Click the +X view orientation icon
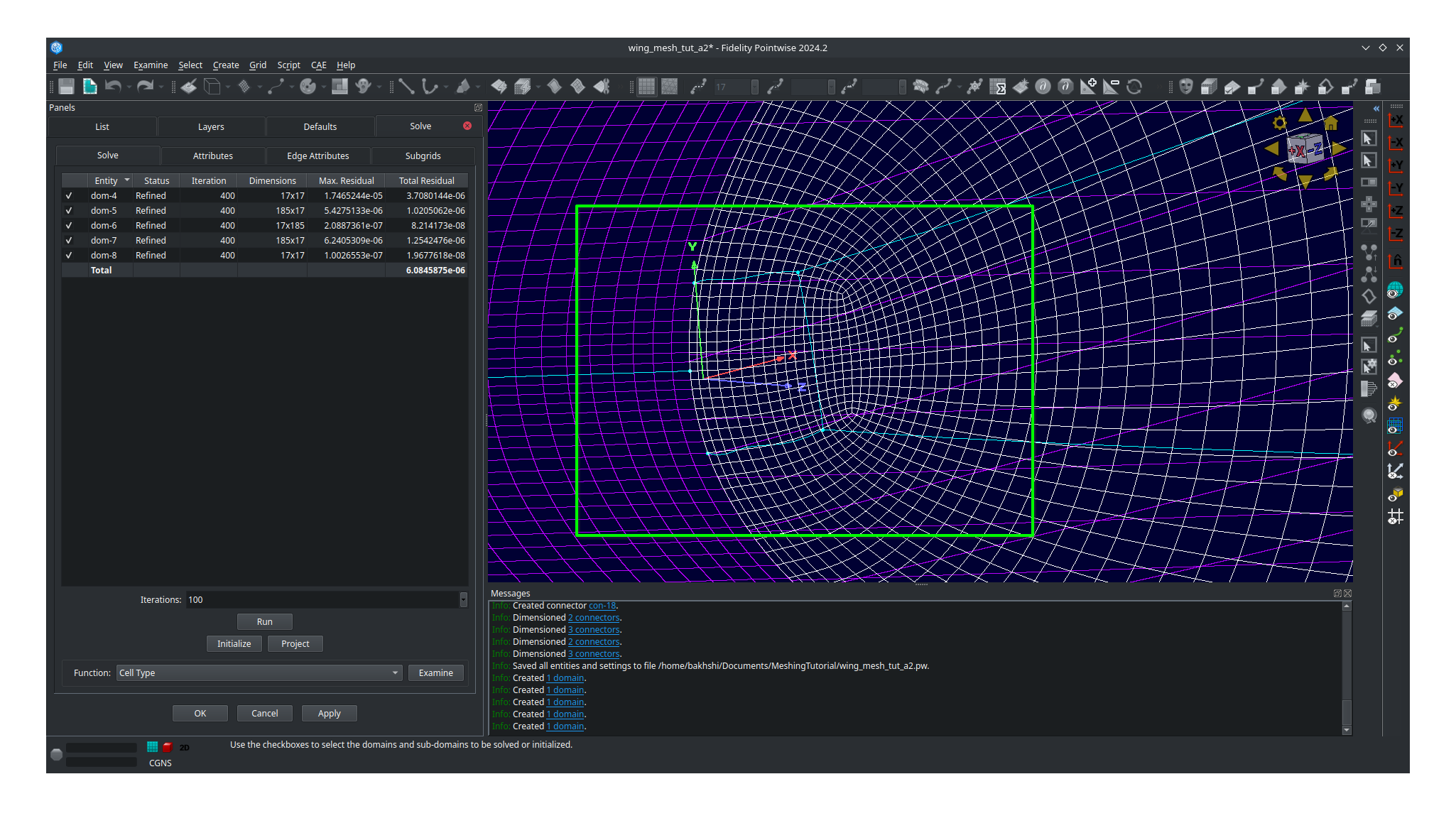Viewport: 1456px width, 828px height. coord(1396,120)
